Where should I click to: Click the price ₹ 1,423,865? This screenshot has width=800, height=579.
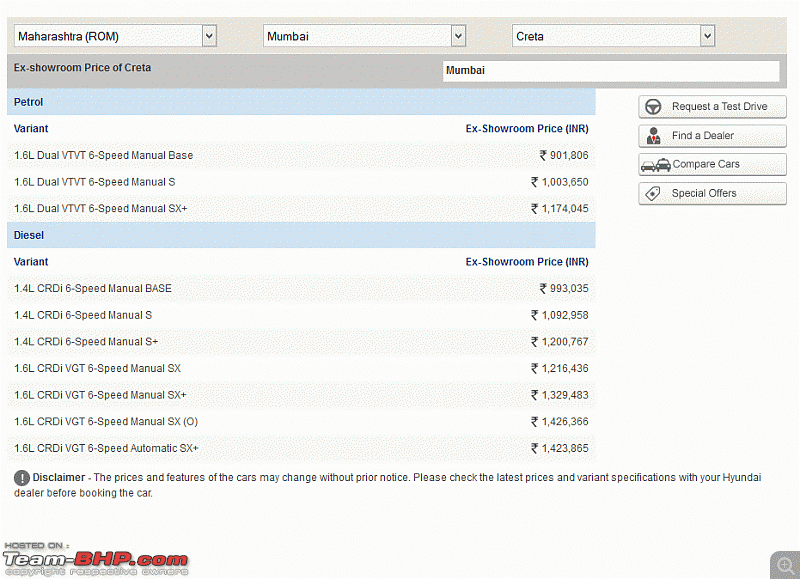pos(560,448)
